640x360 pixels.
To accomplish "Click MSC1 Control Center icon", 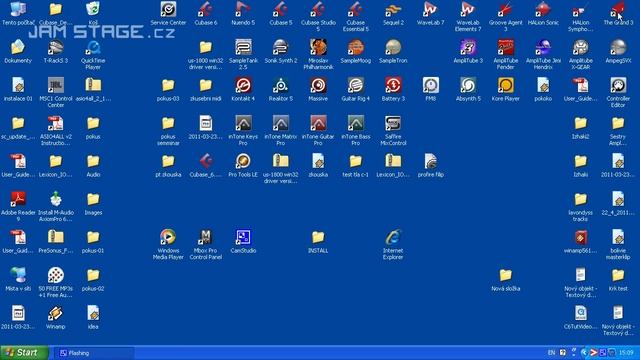I will tap(56, 85).
